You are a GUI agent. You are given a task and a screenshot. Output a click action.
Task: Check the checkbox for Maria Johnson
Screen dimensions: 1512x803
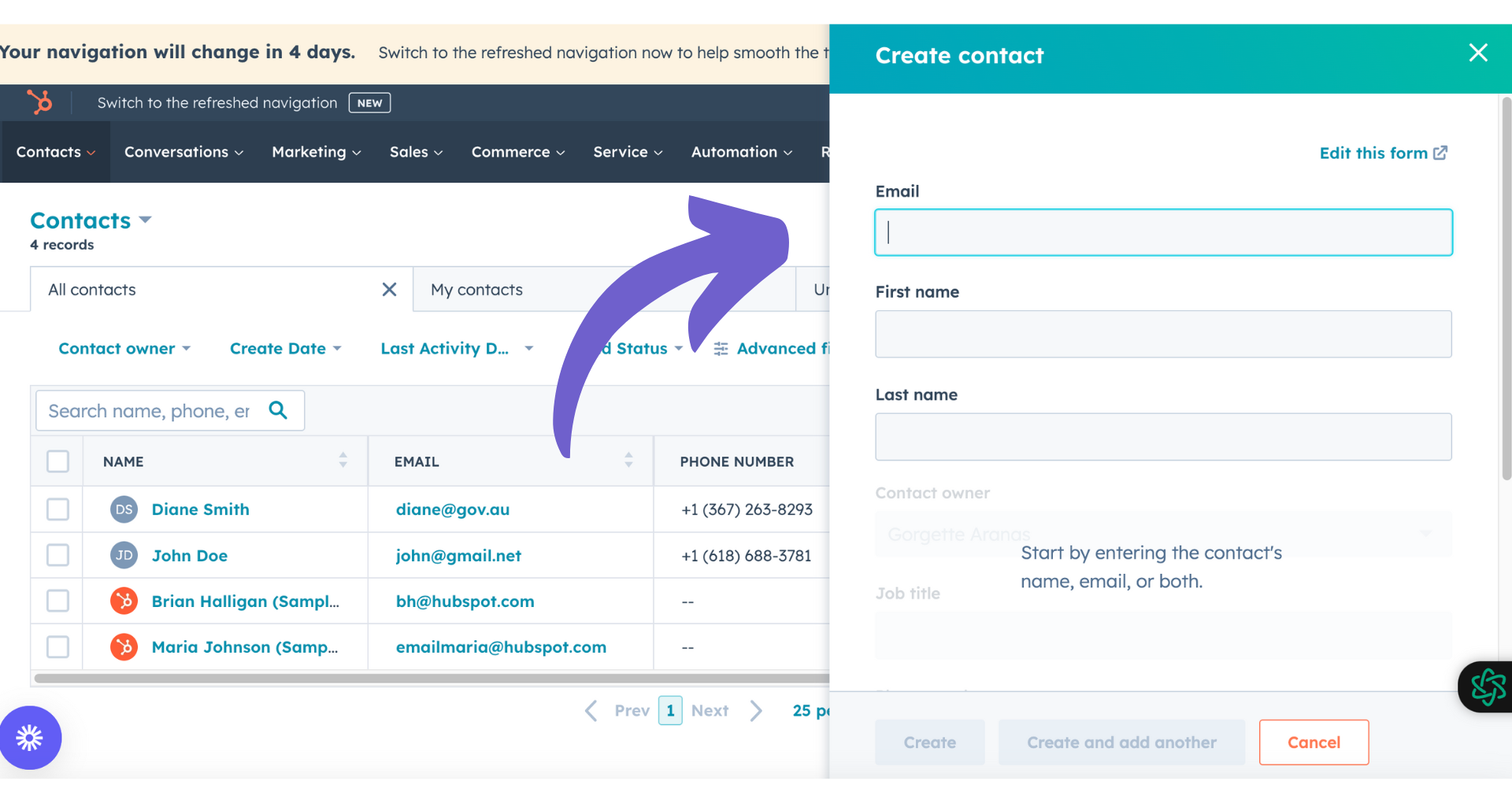[x=57, y=646]
